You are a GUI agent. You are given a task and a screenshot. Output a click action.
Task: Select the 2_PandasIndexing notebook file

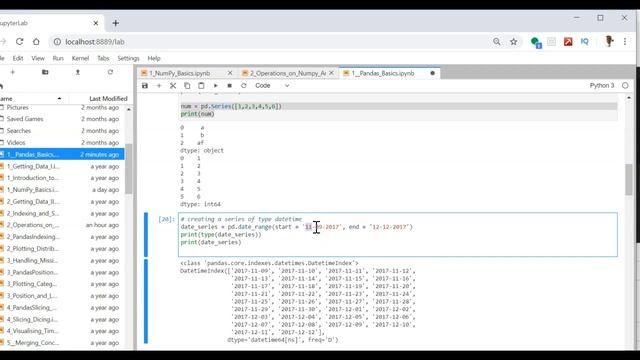coord(62,237)
